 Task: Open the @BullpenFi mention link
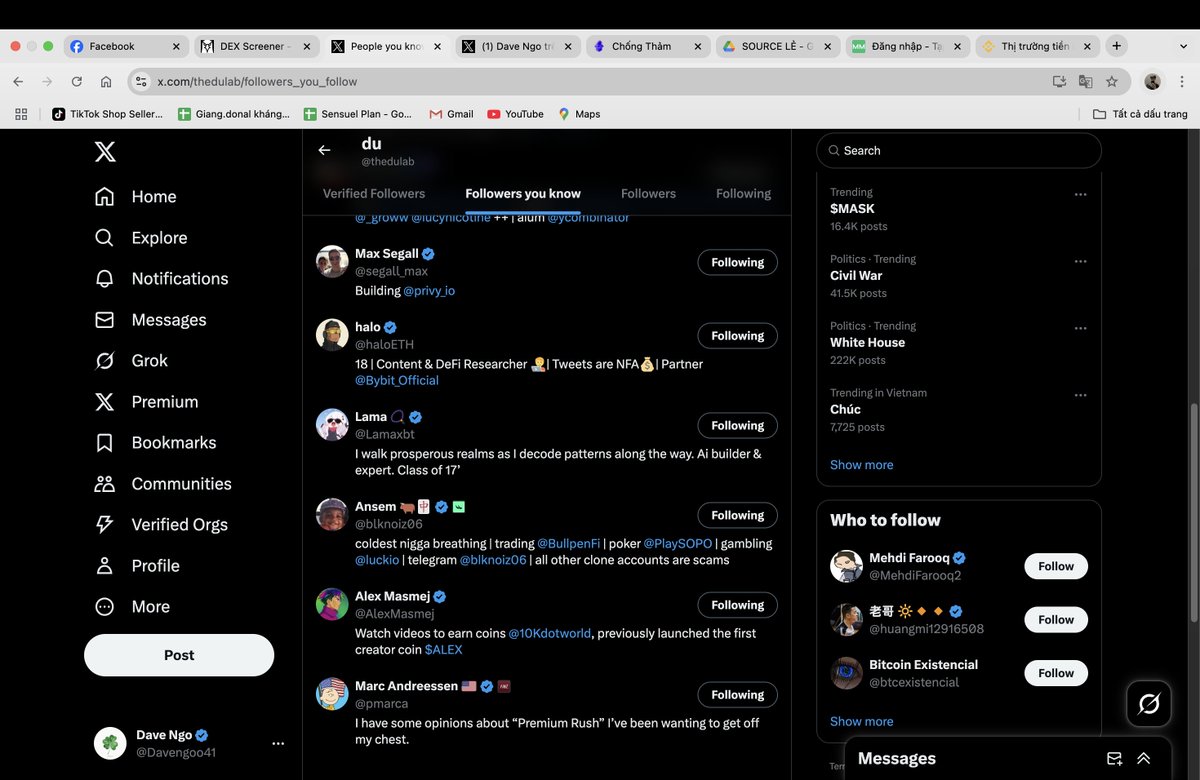[x=568, y=544]
